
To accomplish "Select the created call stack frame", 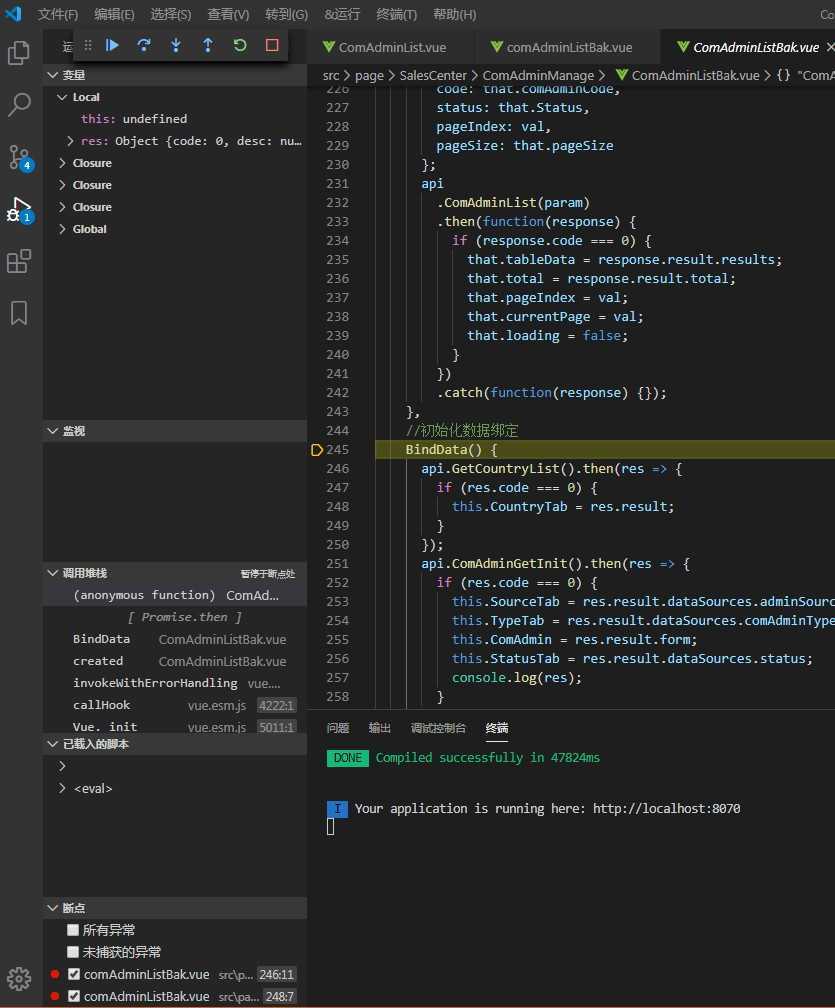I will (175, 661).
